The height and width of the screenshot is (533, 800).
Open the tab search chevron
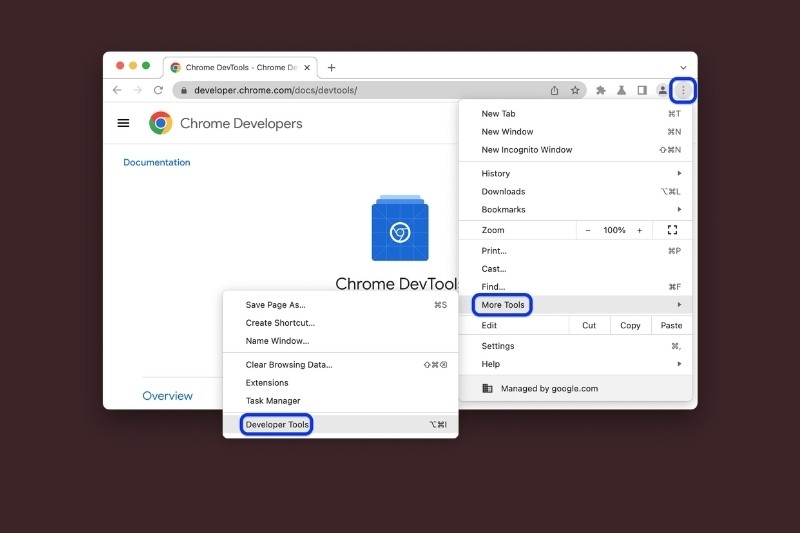tap(683, 67)
